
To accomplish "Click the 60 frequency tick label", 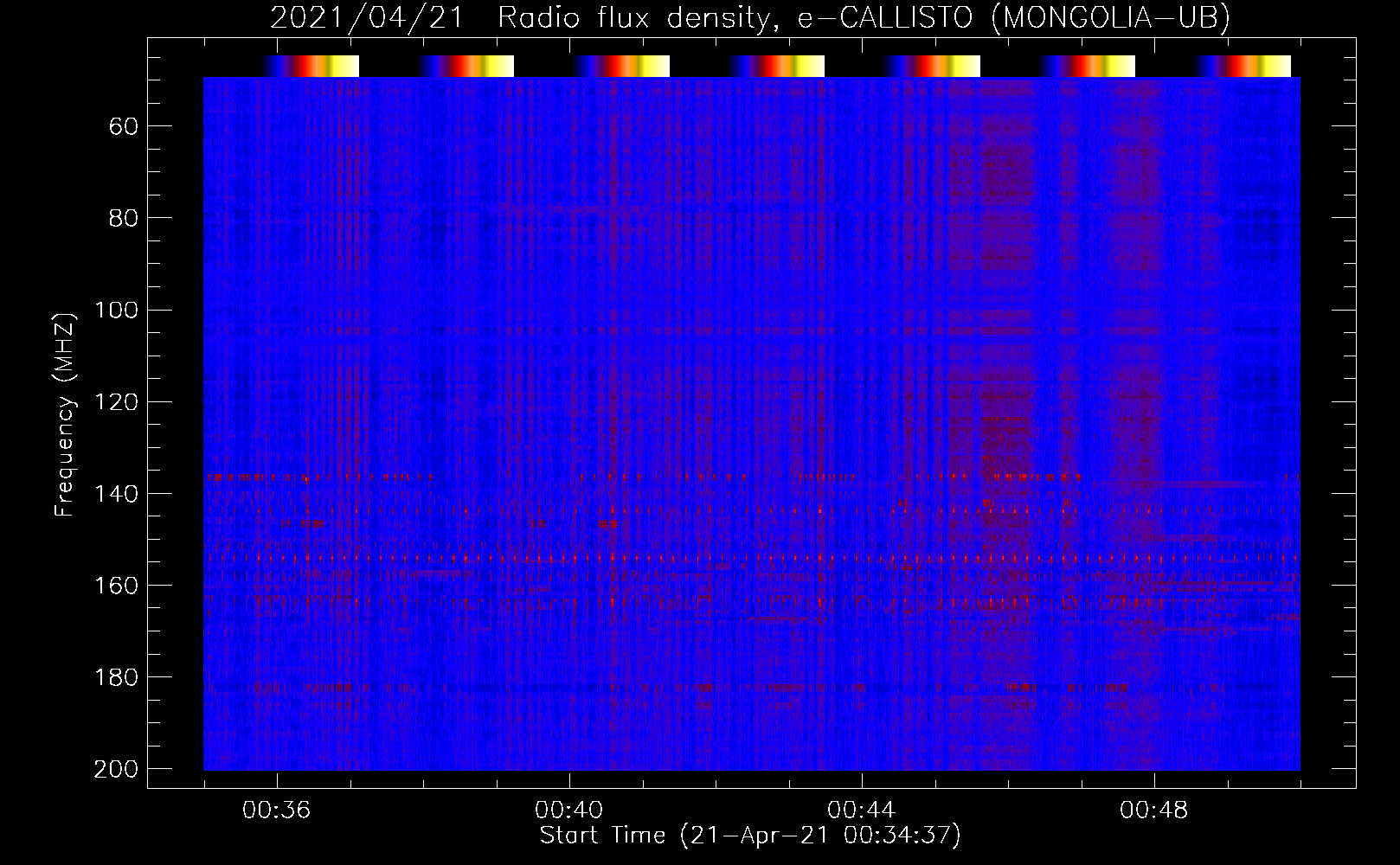I will pos(124,127).
